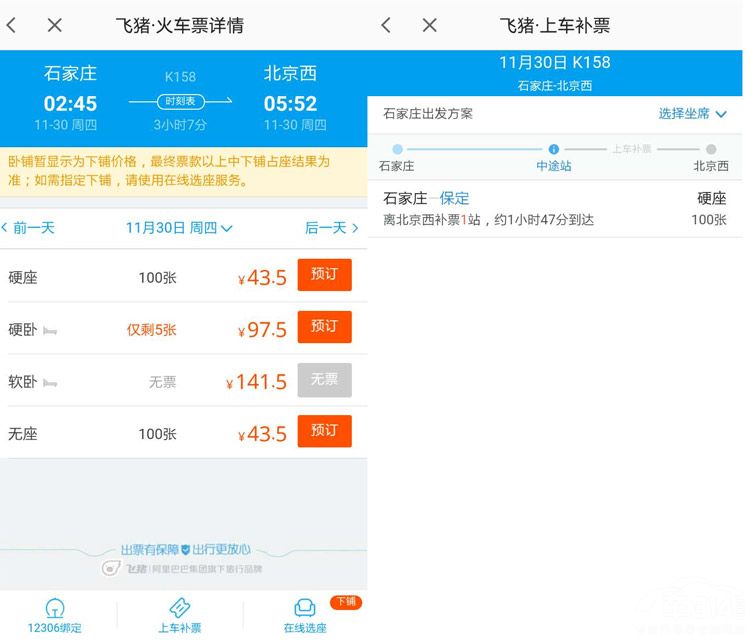Screen dimensions: 750x641
Task: Tap the 中途站 marker on route progress line
Action: coord(554,150)
